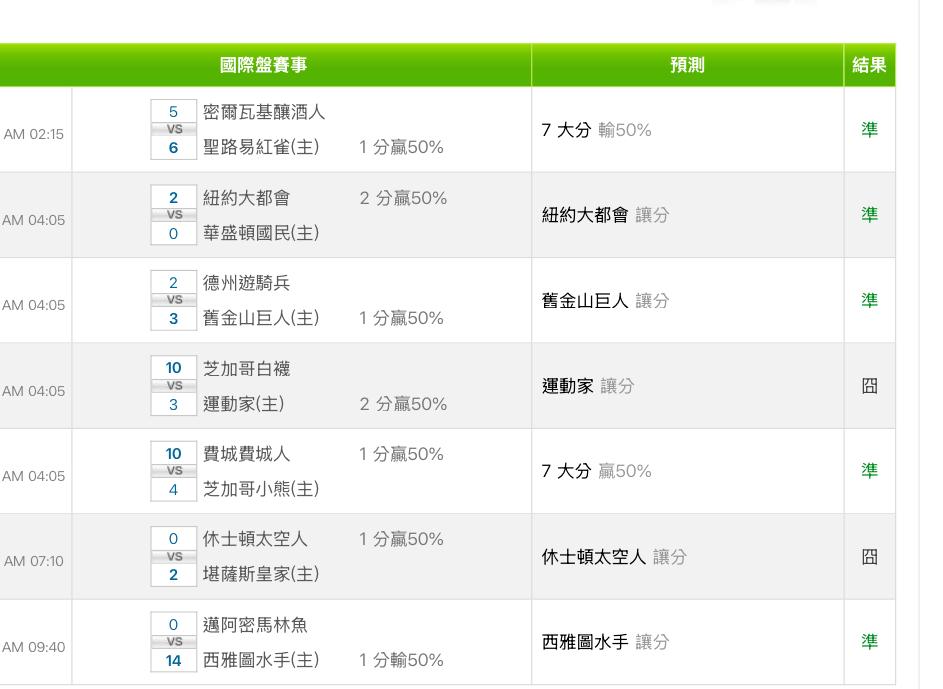Click the 準 result for 芝加哥小熊 game
The image size is (943, 689).
coord(870,471)
